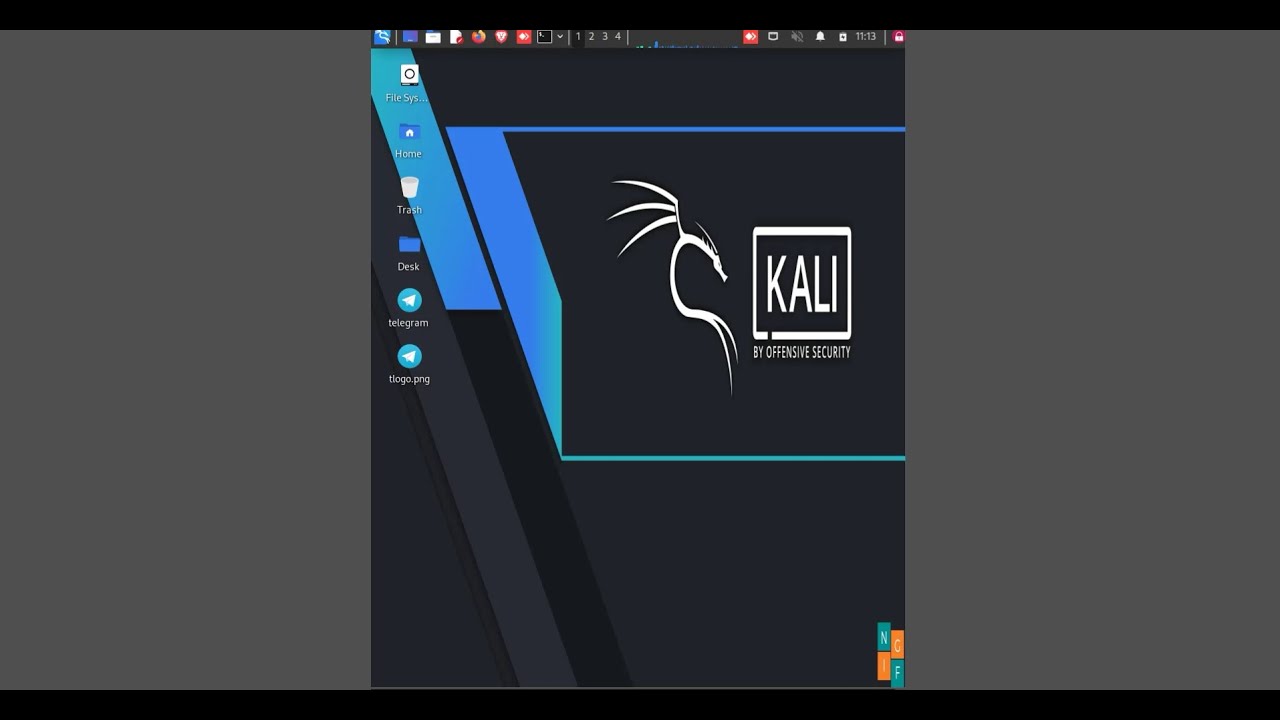
Task: Open the terminal emulator from the panel
Action: click(545, 37)
